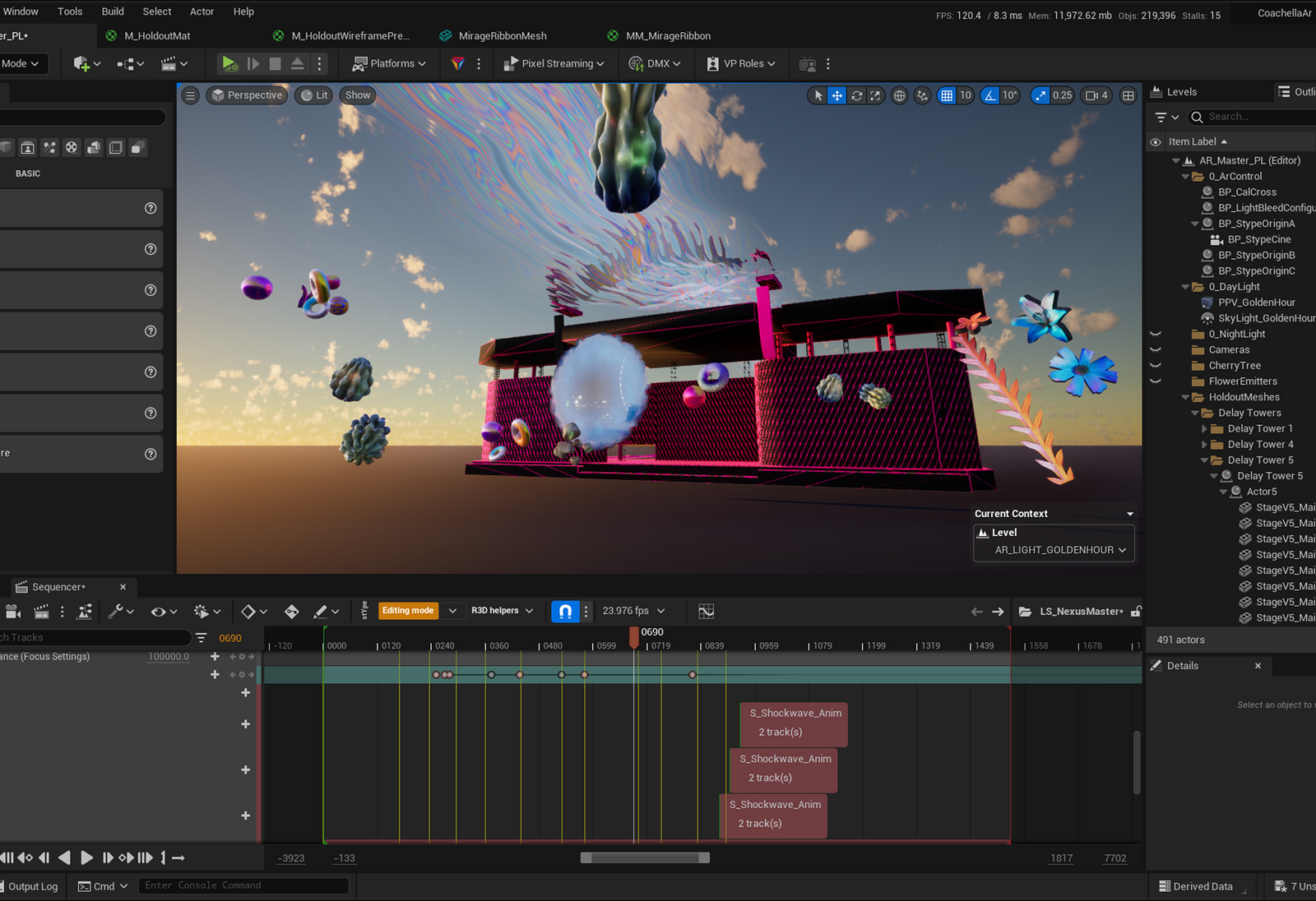Switch to the MirageRibbonMesh tab

[502, 36]
